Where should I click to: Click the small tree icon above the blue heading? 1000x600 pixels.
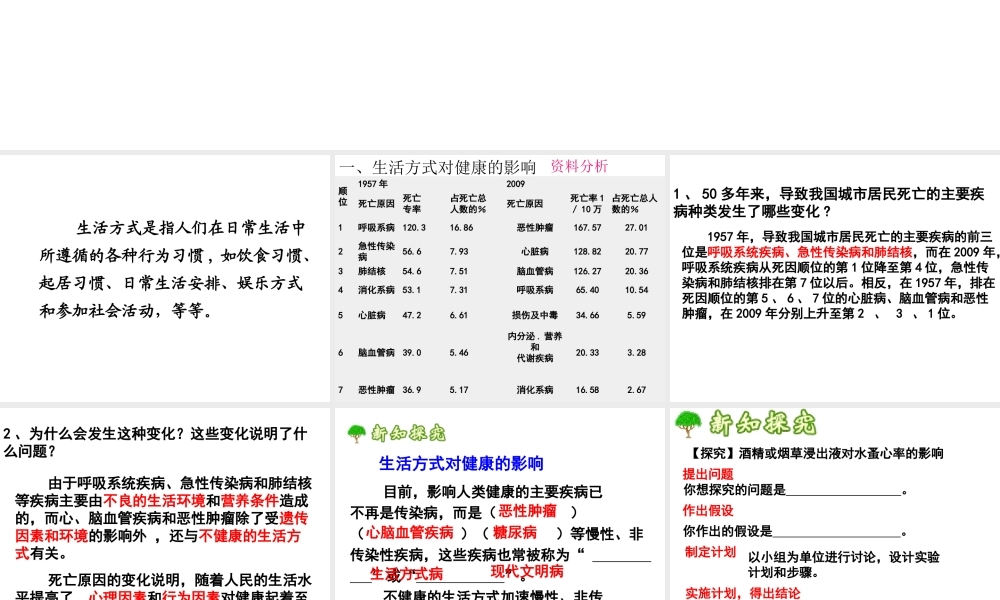(x=357, y=434)
